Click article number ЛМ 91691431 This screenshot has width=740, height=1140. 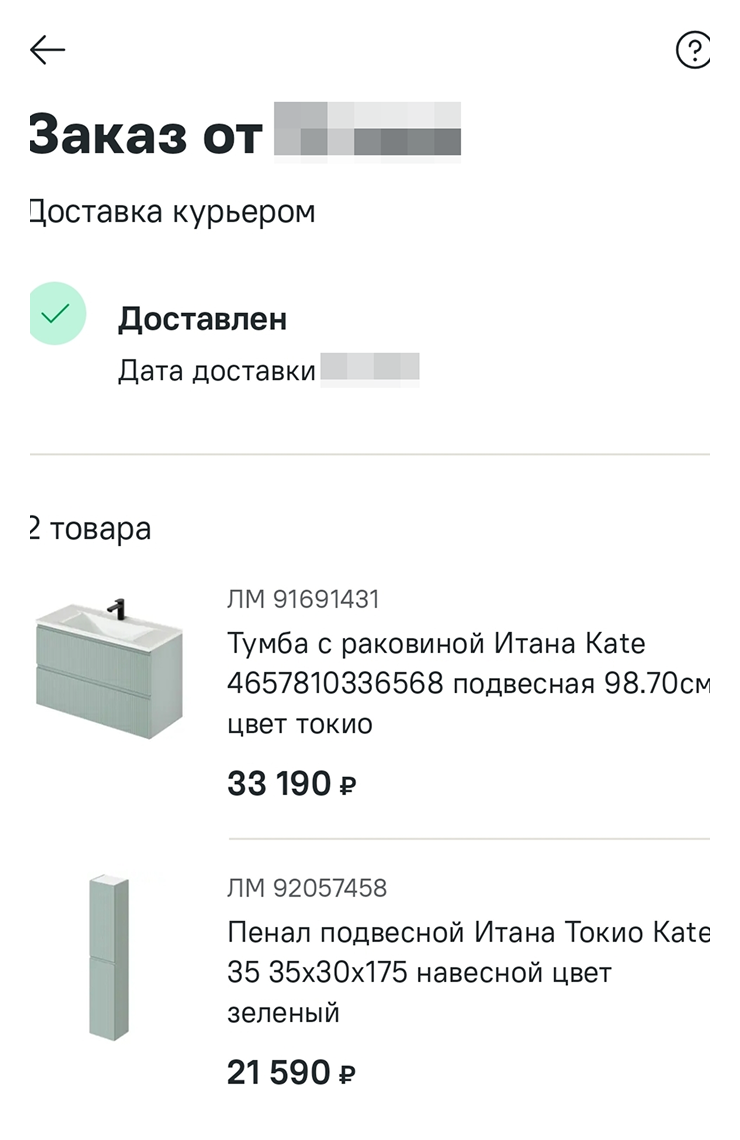coord(303,599)
